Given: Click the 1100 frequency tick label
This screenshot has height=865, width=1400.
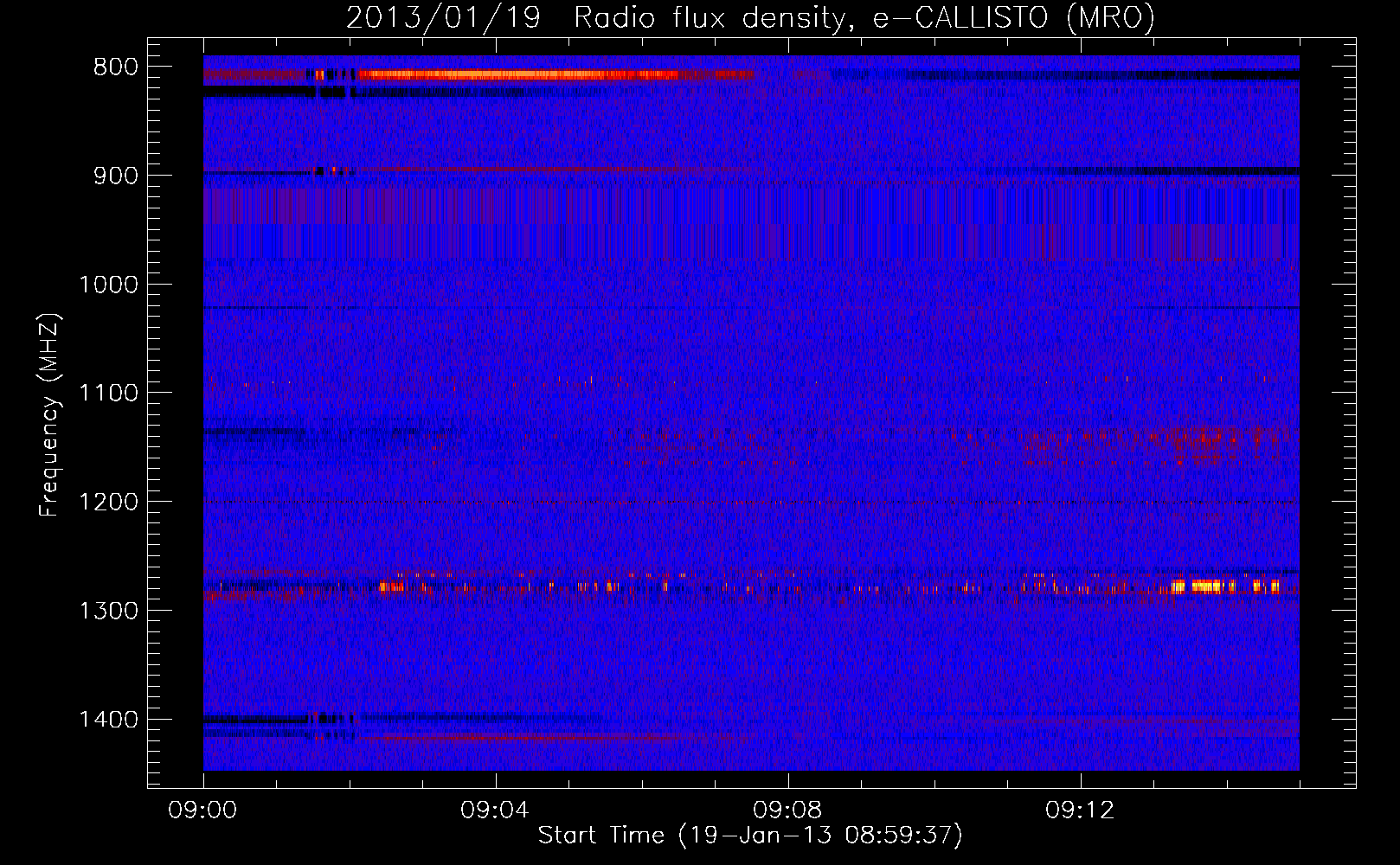Looking at the screenshot, I should (108, 394).
